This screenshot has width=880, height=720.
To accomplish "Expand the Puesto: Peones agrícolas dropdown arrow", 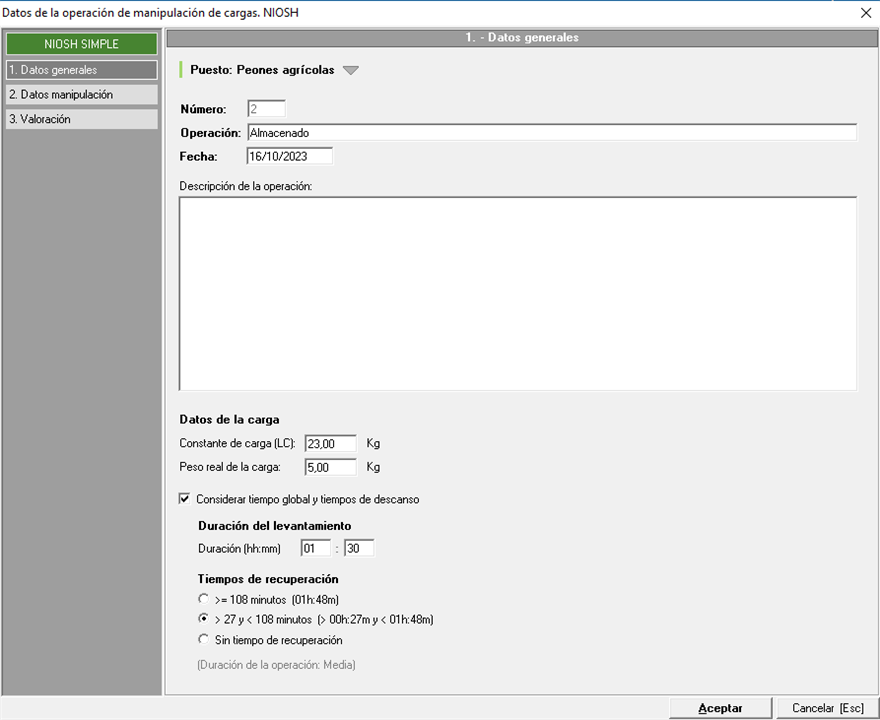I will (349, 71).
